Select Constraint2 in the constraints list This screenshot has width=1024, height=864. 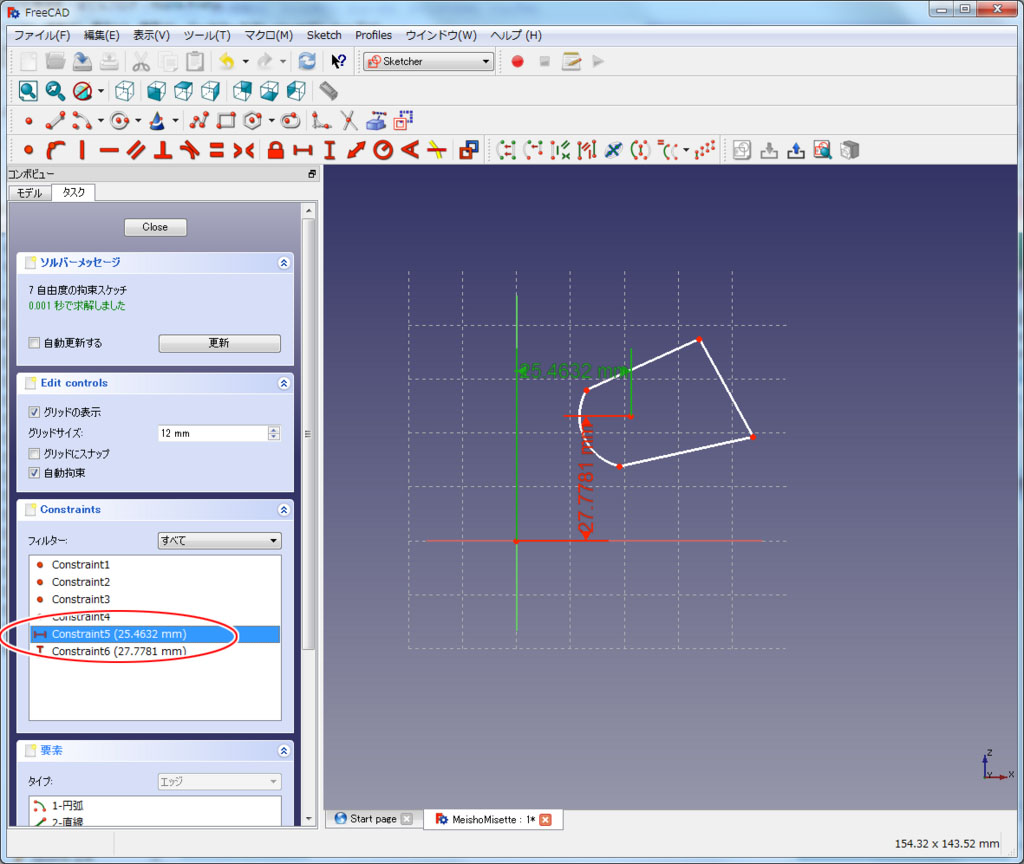155,582
